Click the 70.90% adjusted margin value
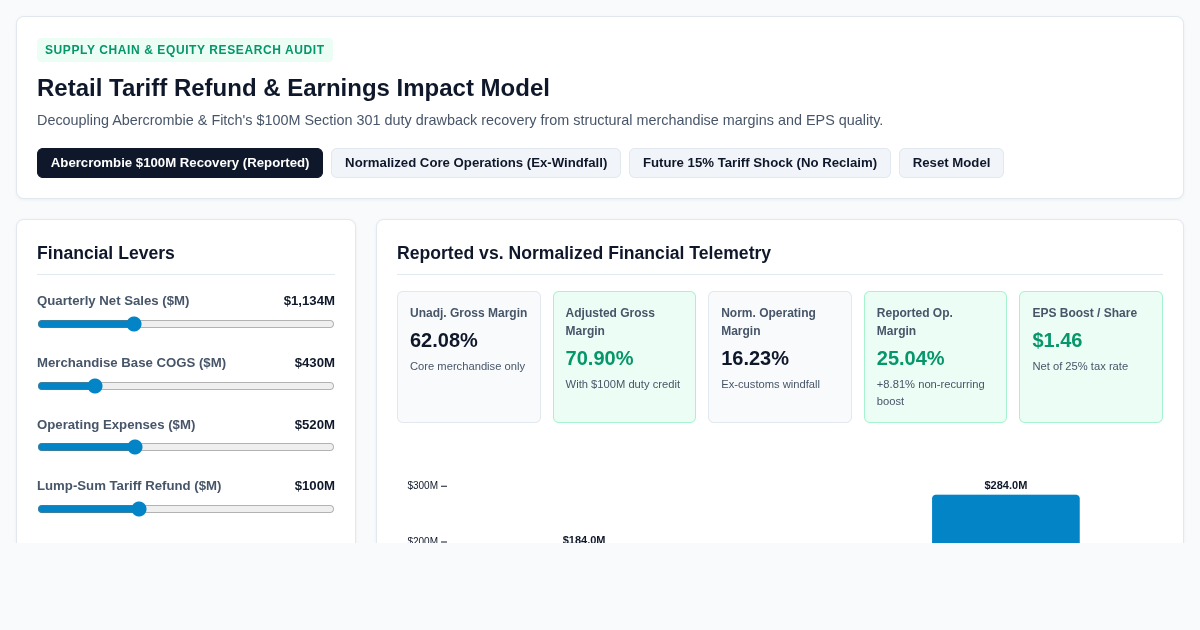Viewport: 1200px width, 630px height. 600,358
